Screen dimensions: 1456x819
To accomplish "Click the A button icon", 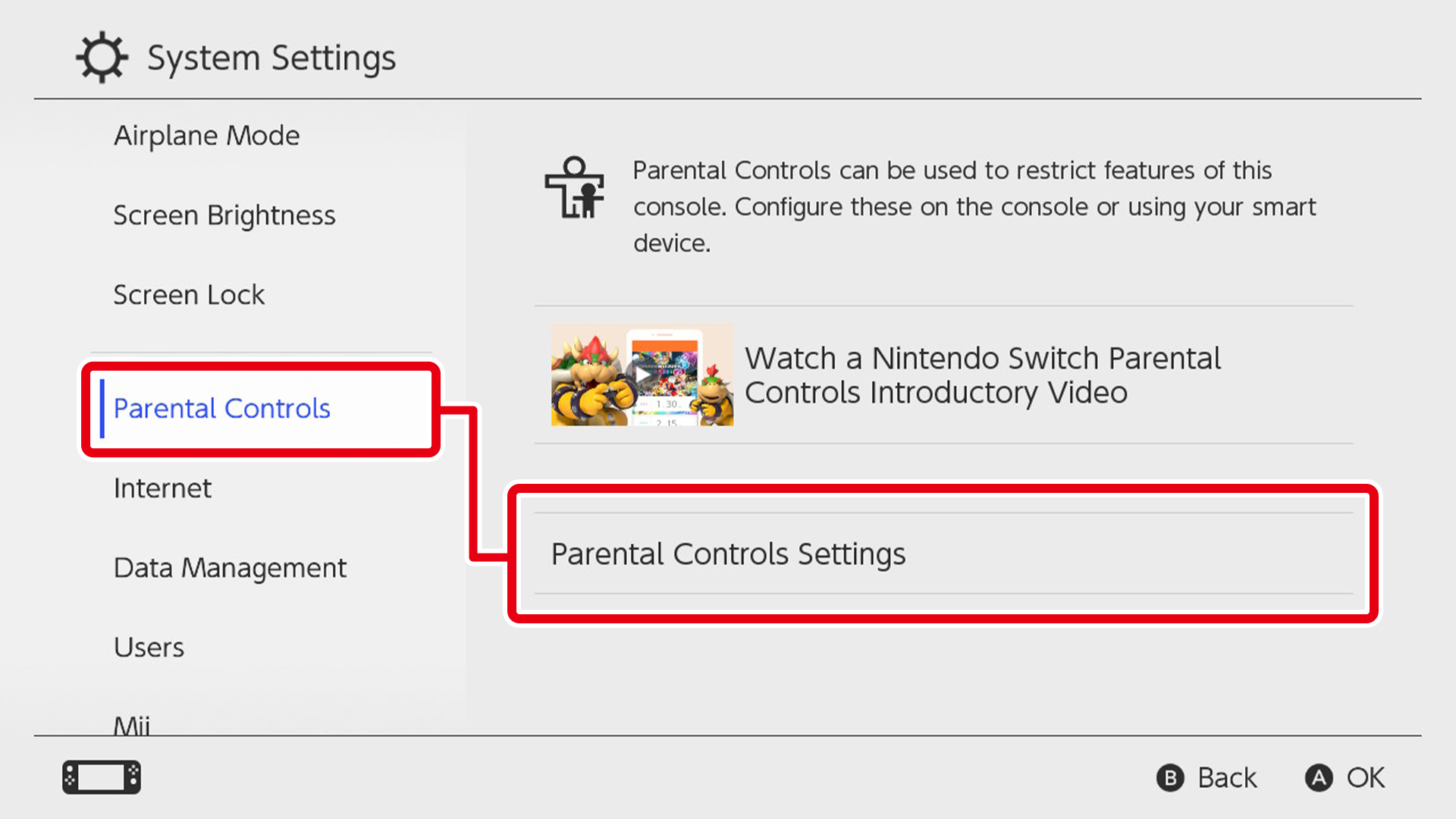I will [1319, 778].
